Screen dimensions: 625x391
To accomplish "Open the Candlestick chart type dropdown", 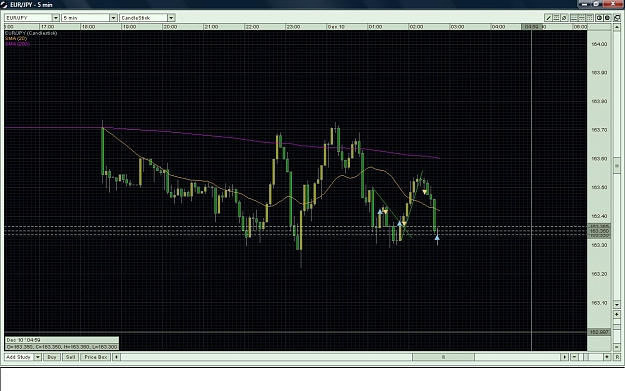I will pos(171,18).
